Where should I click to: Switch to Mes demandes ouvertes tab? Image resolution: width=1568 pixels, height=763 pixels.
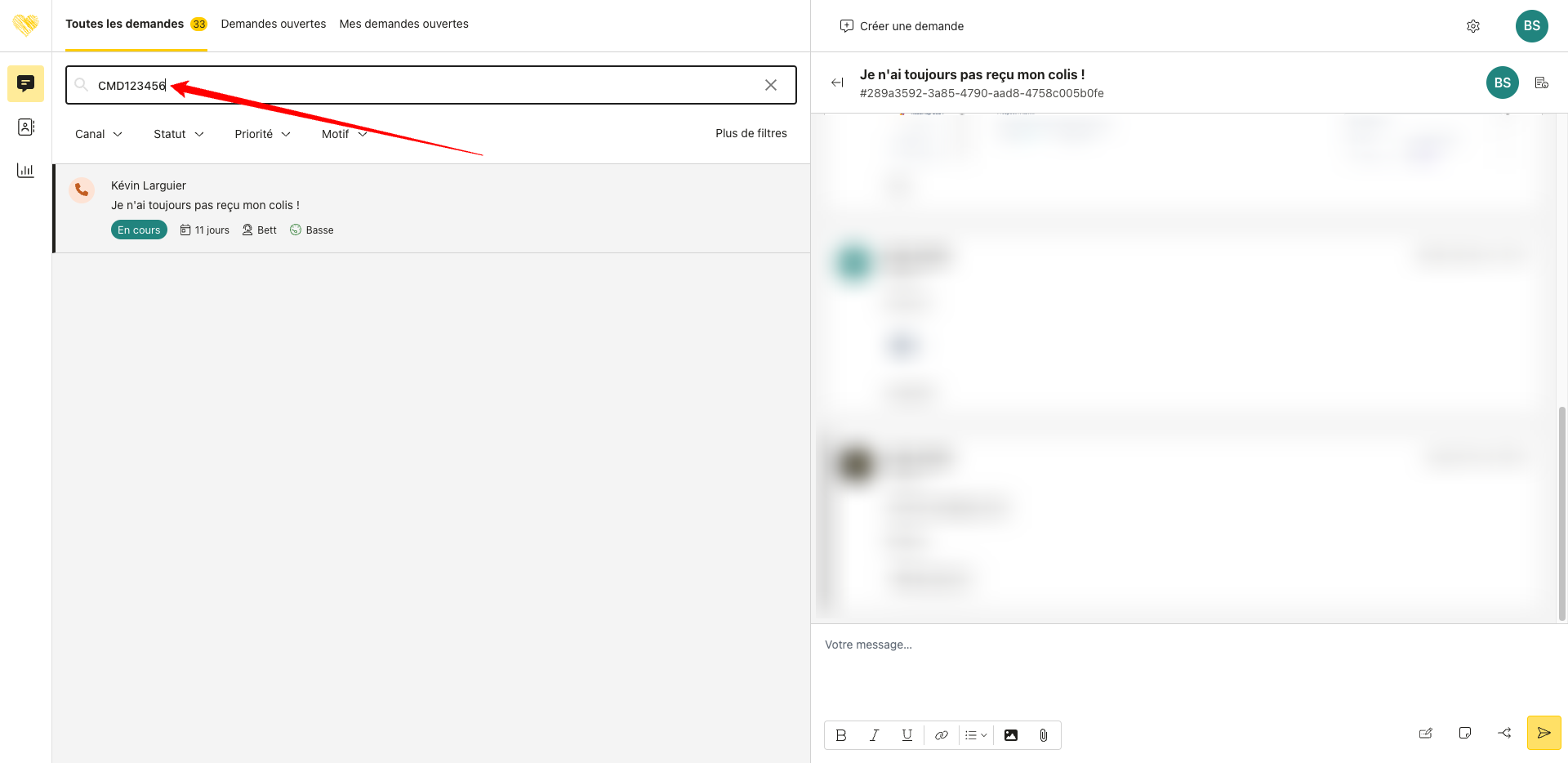click(x=403, y=24)
